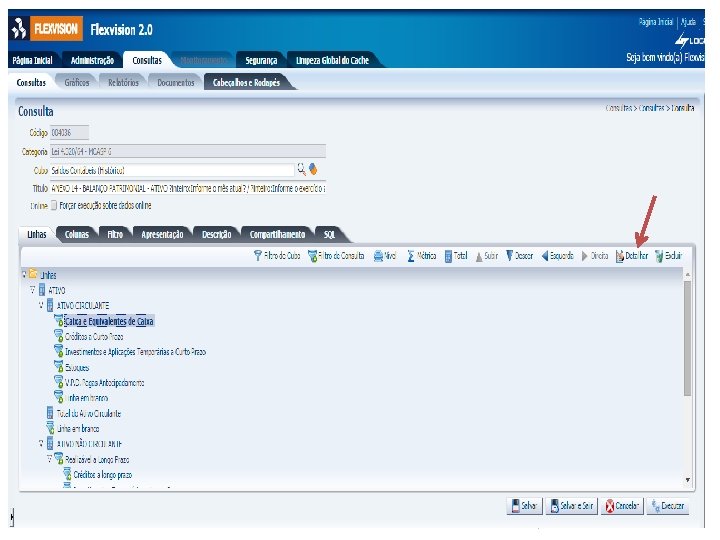Click the magnifier search icon beside Cubo
Screen dimensions: 720x540
[x=301, y=169]
